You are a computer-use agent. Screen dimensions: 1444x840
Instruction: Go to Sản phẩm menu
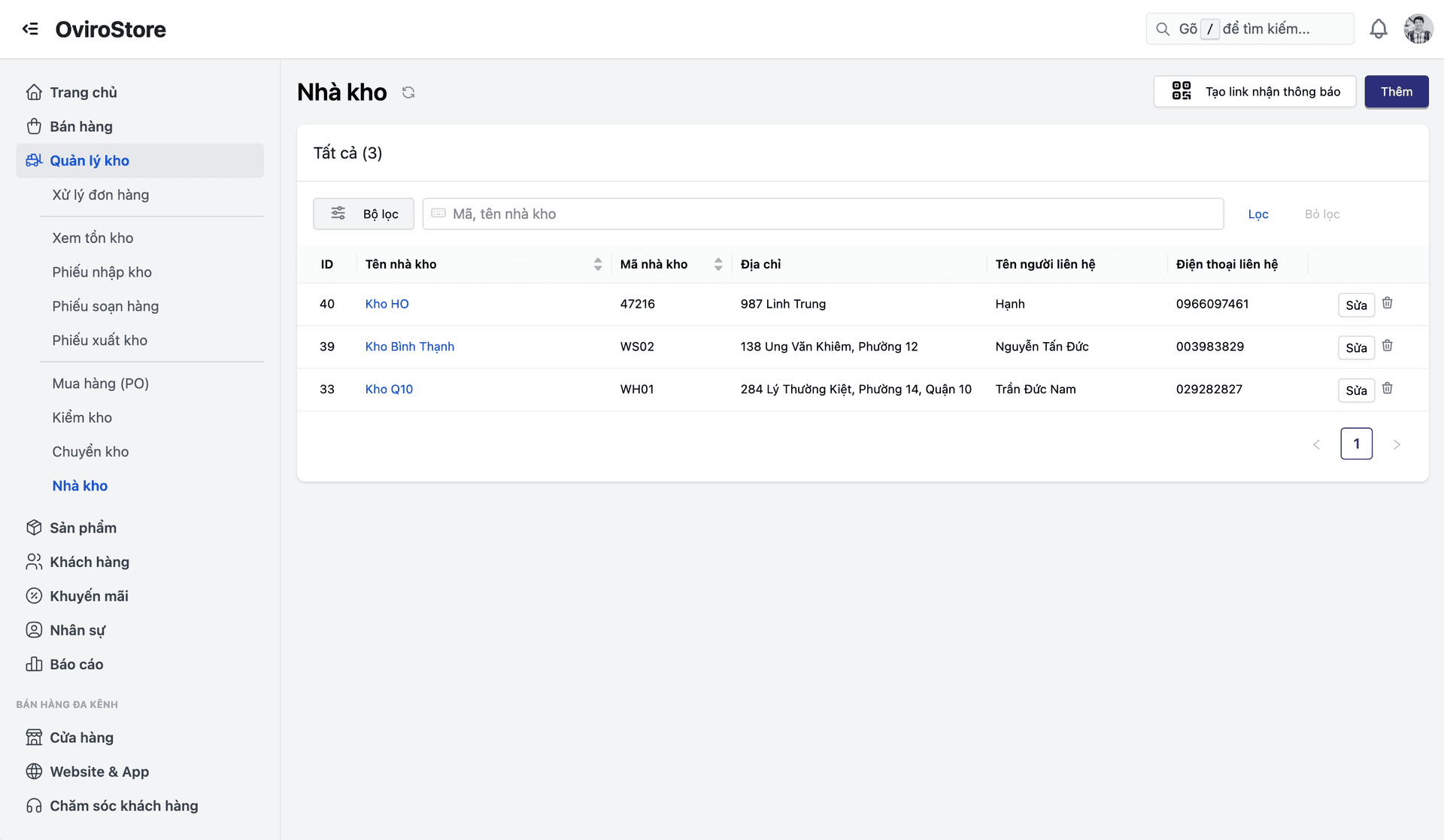pyautogui.click(x=83, y=528)
